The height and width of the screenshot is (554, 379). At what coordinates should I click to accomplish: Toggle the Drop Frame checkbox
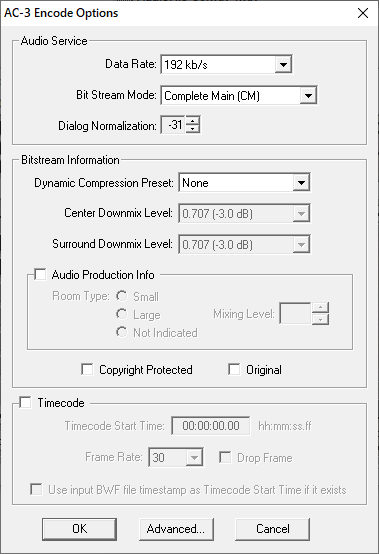(225, 458)
